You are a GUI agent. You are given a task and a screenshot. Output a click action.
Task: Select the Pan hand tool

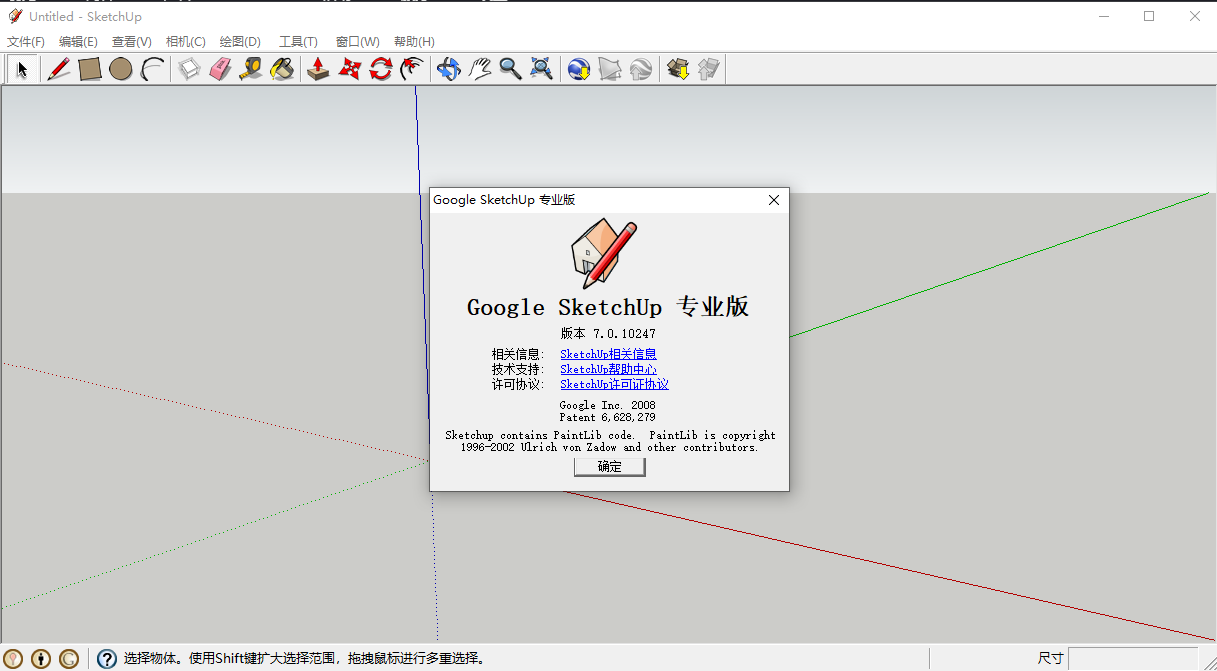[480, 69]
